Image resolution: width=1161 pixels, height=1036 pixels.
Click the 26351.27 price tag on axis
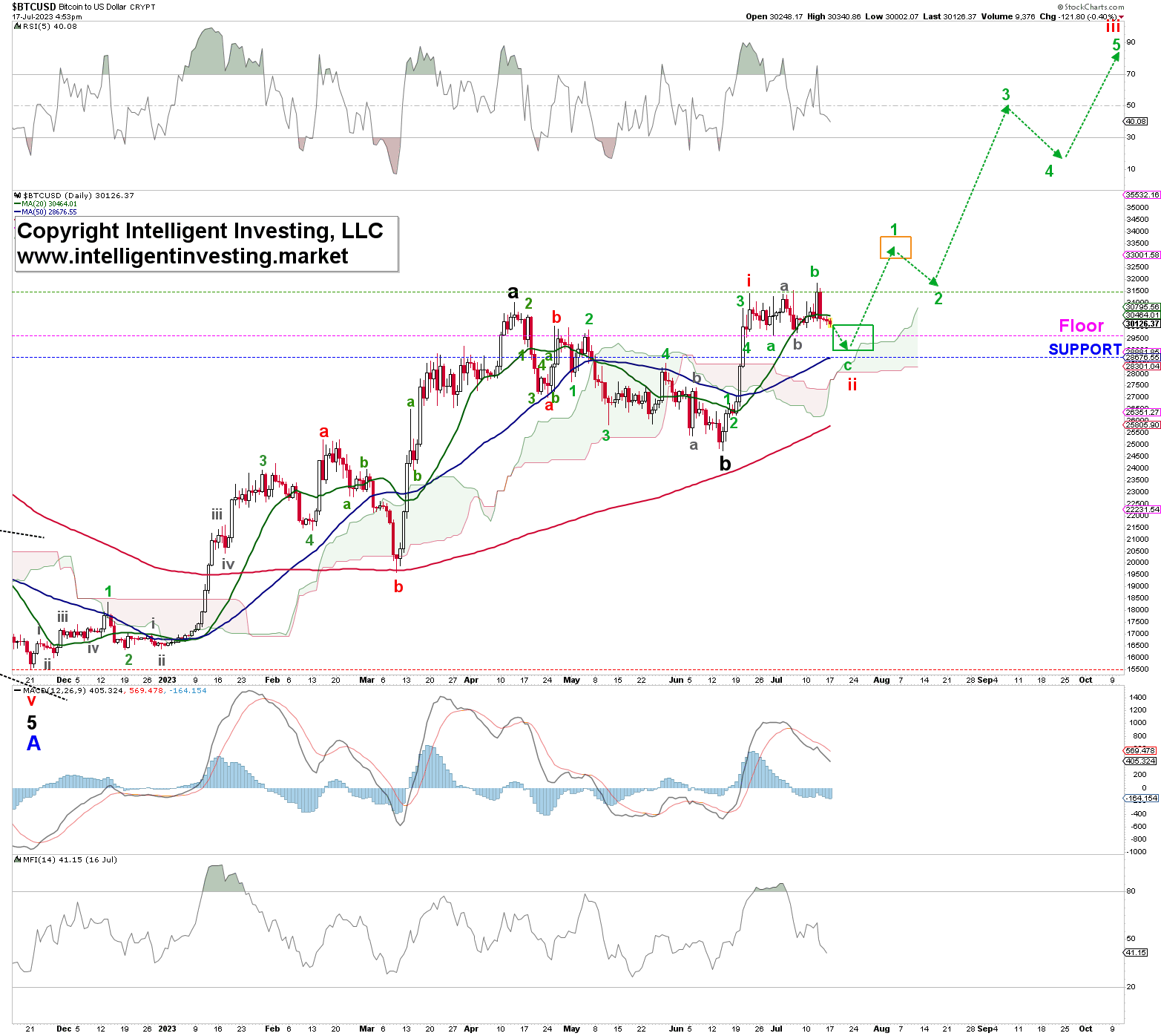1142,413
